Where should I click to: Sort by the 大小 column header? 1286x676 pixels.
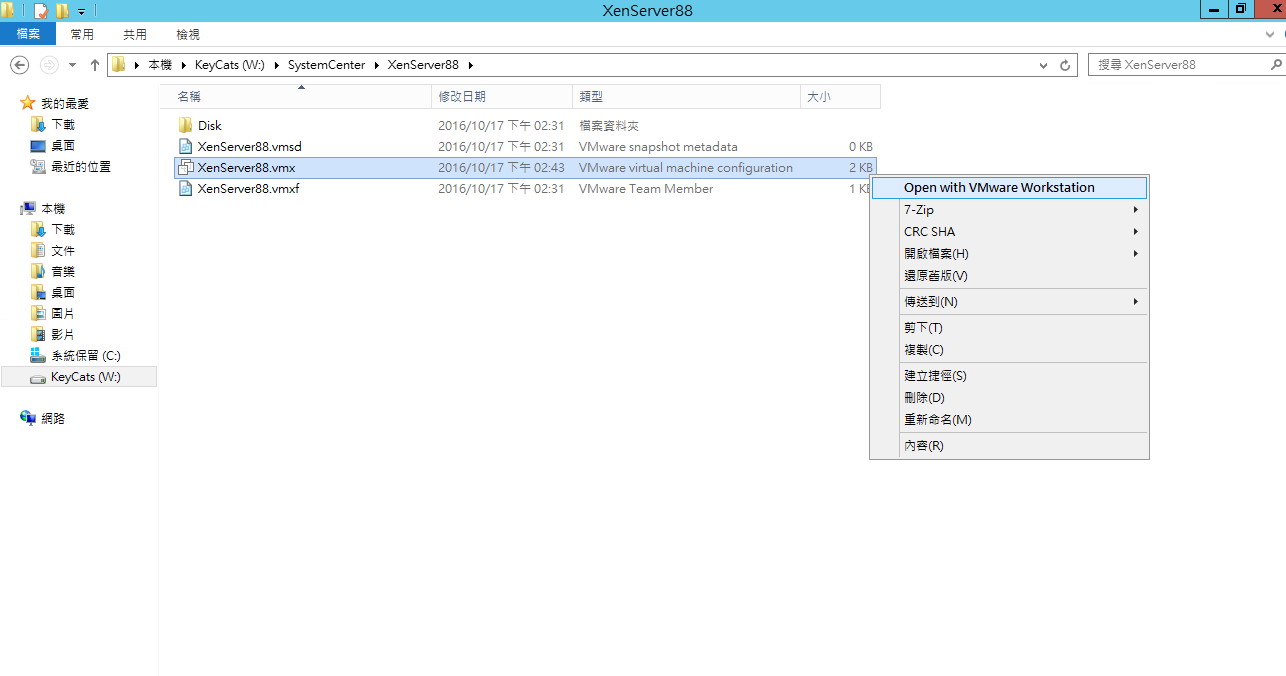tap(840, 97)
